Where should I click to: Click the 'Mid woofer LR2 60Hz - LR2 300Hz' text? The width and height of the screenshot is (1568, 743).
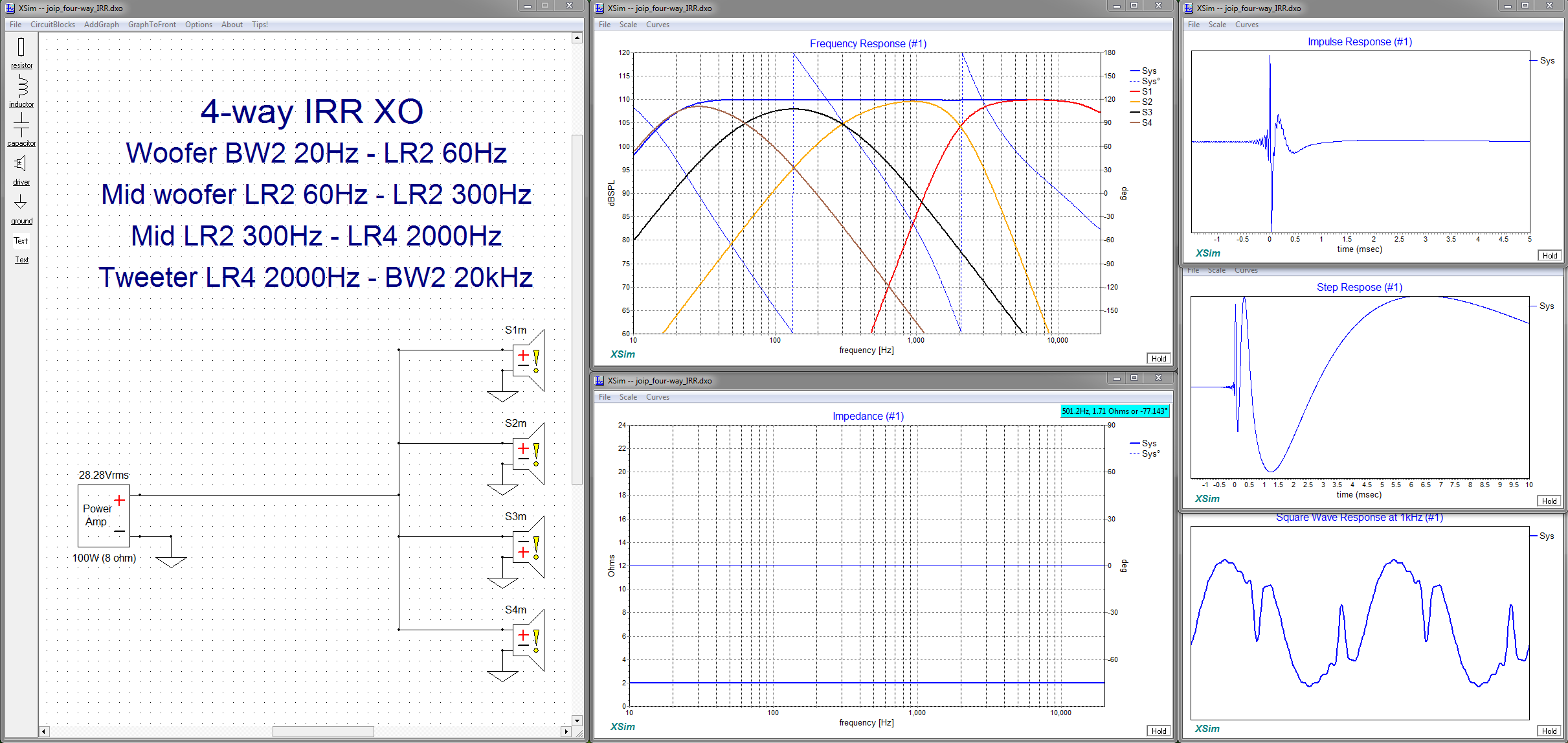tap(316, 194)
